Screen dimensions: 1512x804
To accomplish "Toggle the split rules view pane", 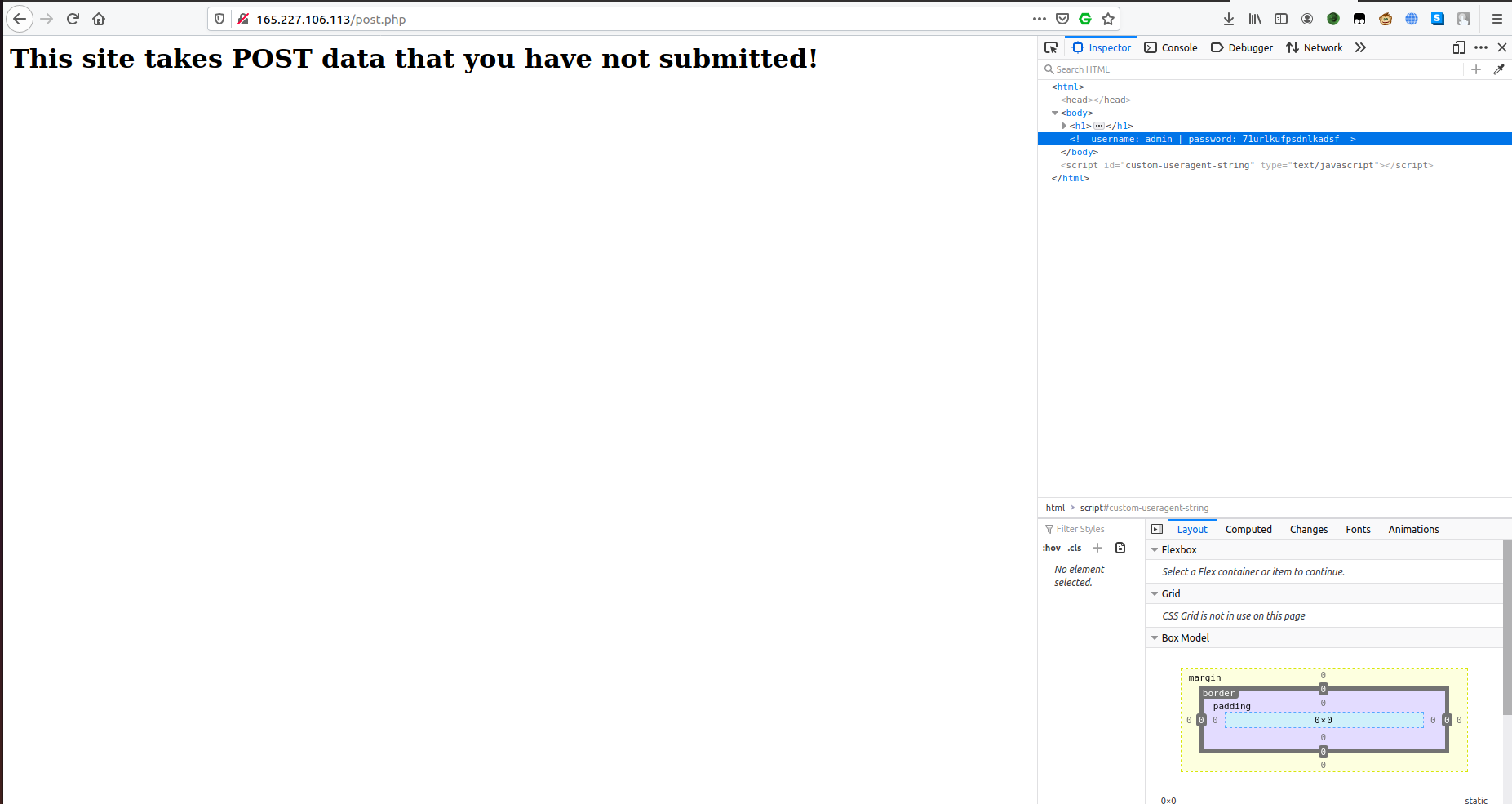I will tap(1157, 529).
